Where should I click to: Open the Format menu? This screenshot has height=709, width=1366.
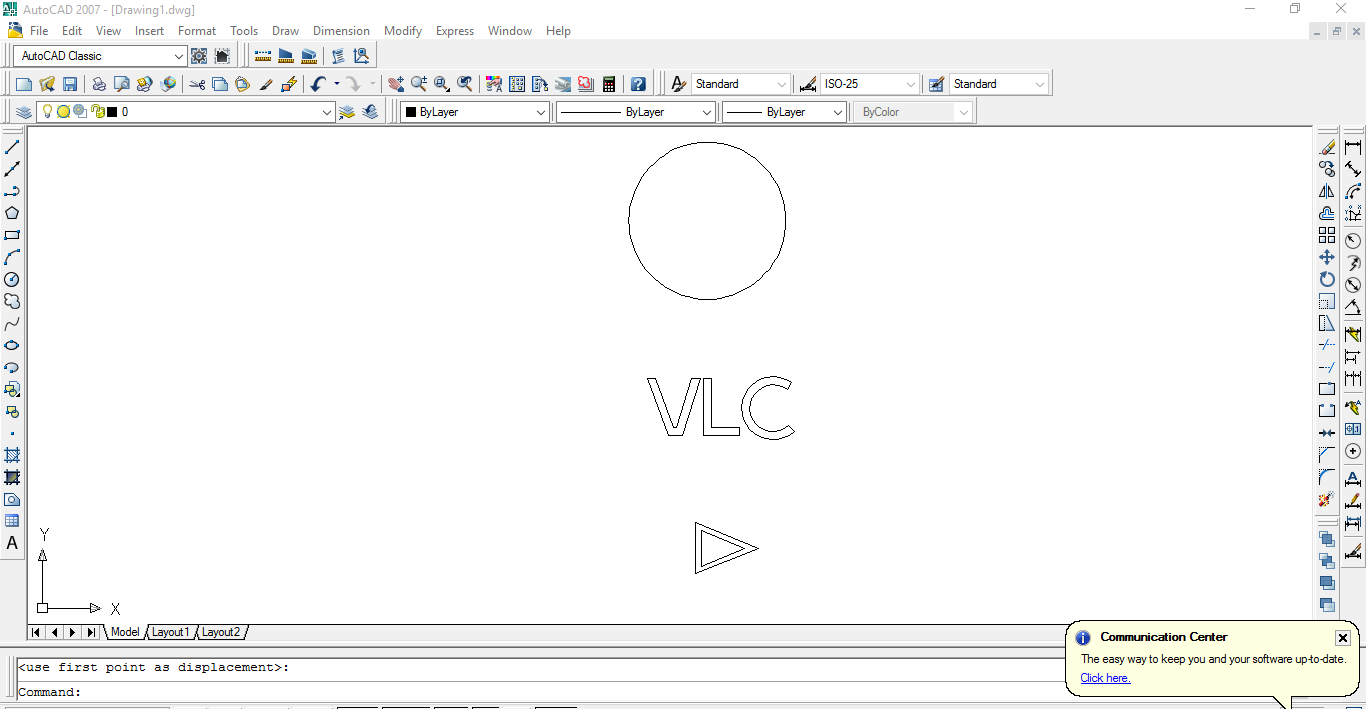click(x=197, y=31)
